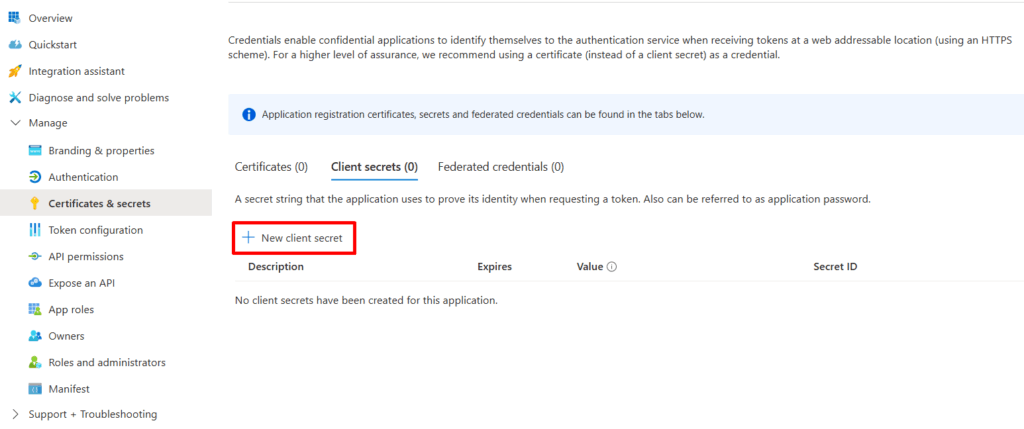This screenshot has height=429, width=1024.
Task: Open Roles and administrators page
Action: (x=107, y=362)
